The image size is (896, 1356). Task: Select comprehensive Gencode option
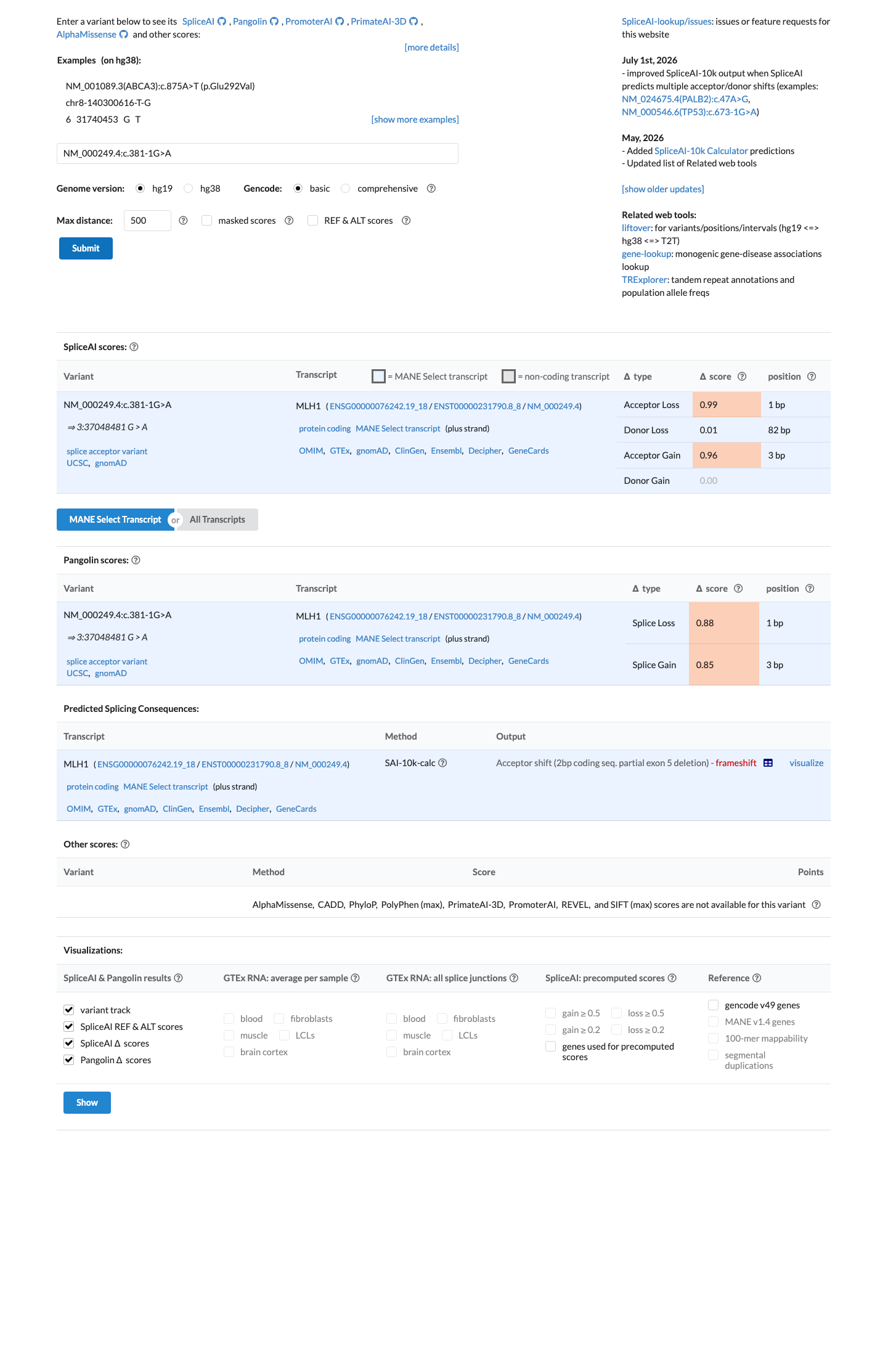point(346,189)
